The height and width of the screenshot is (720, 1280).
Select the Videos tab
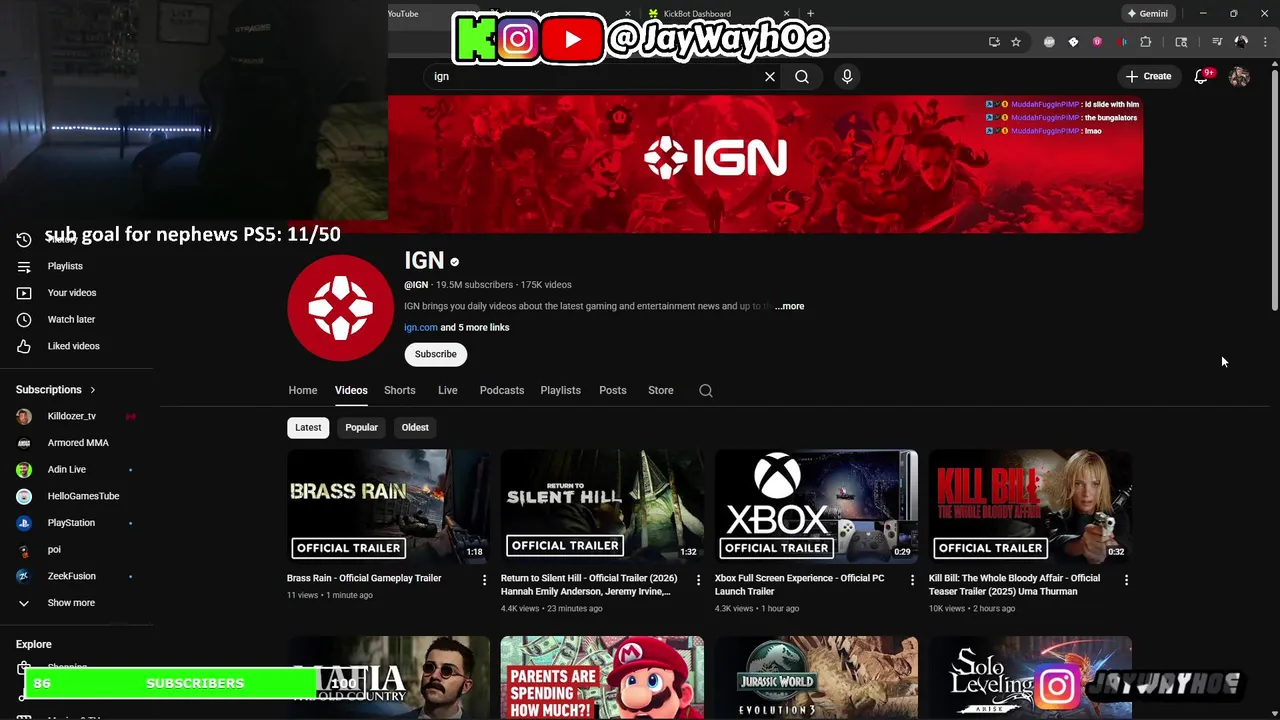(x=351, y=390)
